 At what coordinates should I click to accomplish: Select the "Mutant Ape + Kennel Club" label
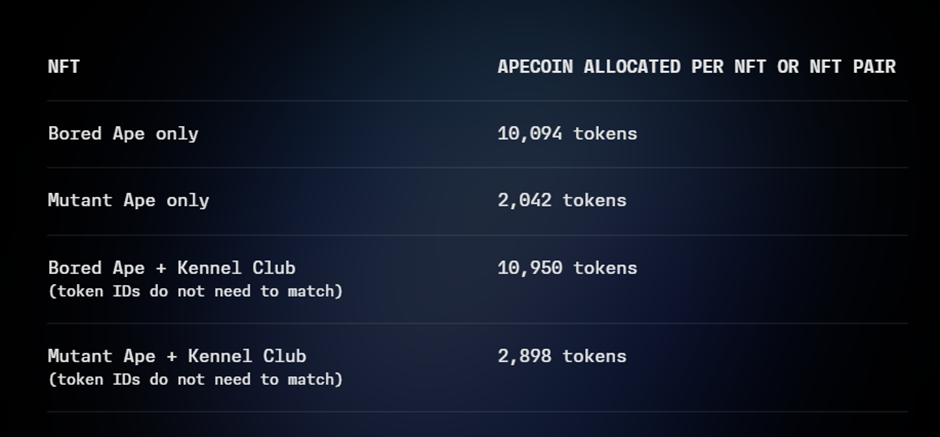(177, 356)
